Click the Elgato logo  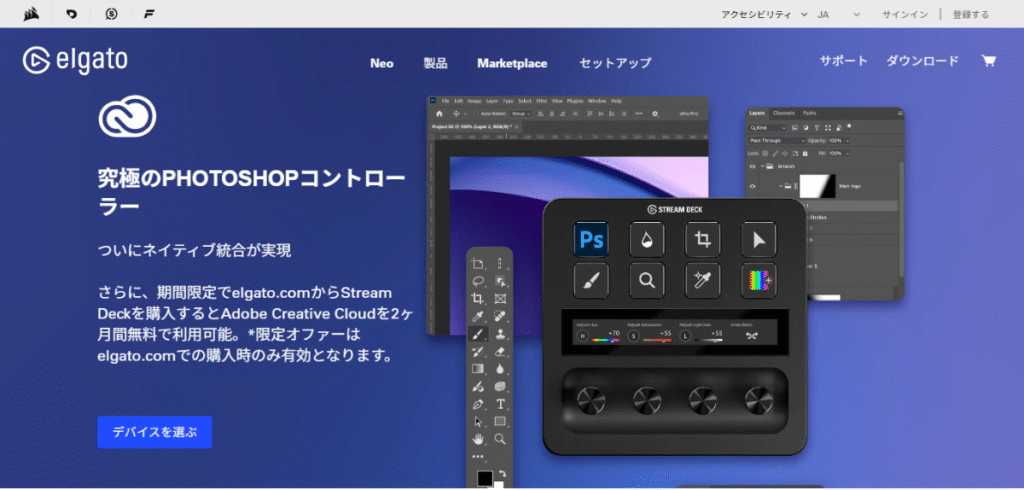click(75, 61)
